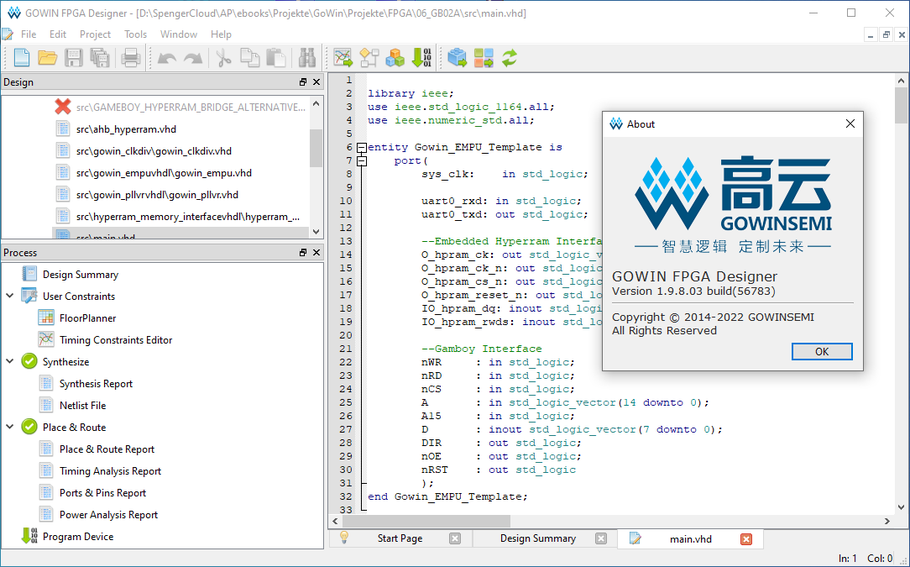Viewport: 910px width, 567px height.
Task: Click the Undo arrow icon
Action: tap(167, 58)
